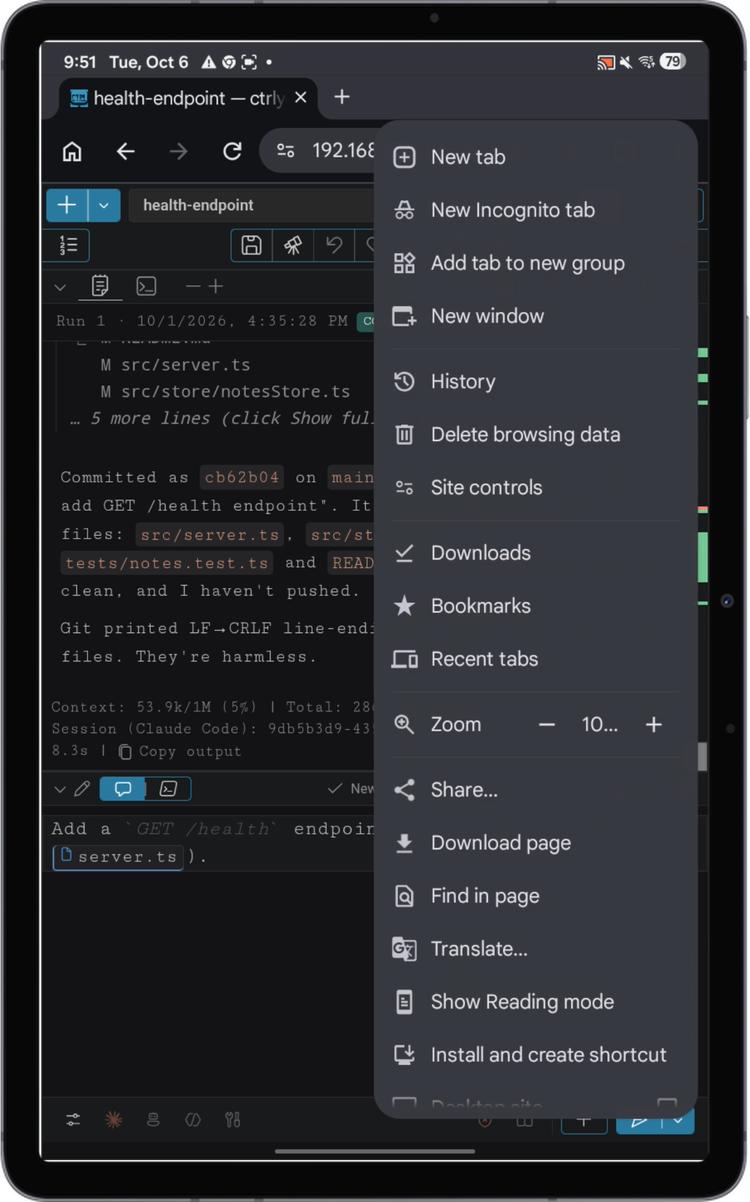Open the sliders settings icon in bottom bar
Screen dimensions: 750x1202
pos(73,1120)
